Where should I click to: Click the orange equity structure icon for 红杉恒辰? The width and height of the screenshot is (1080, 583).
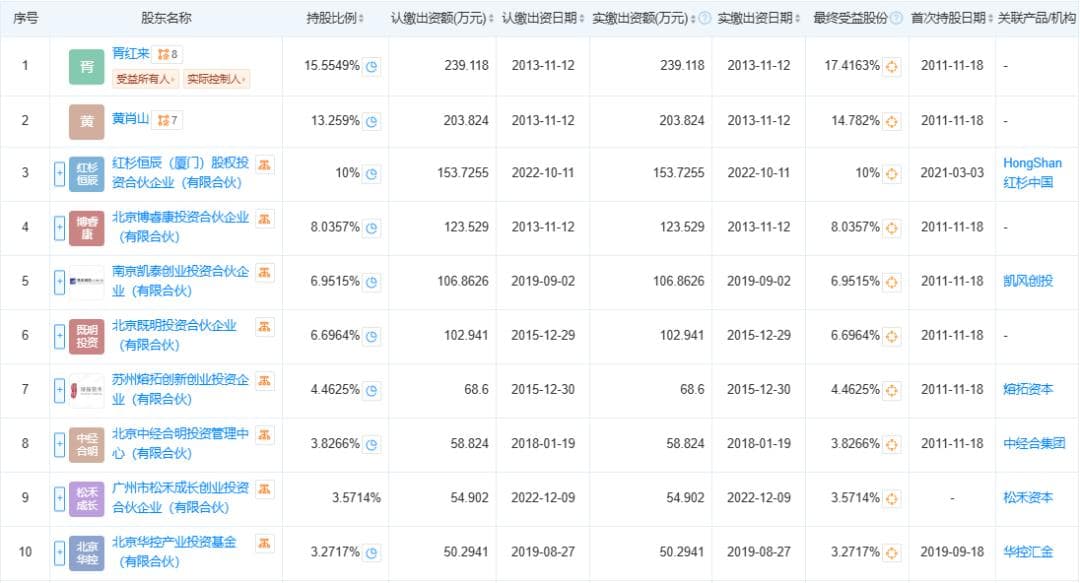pyautogui.click(x=265, y=164)
